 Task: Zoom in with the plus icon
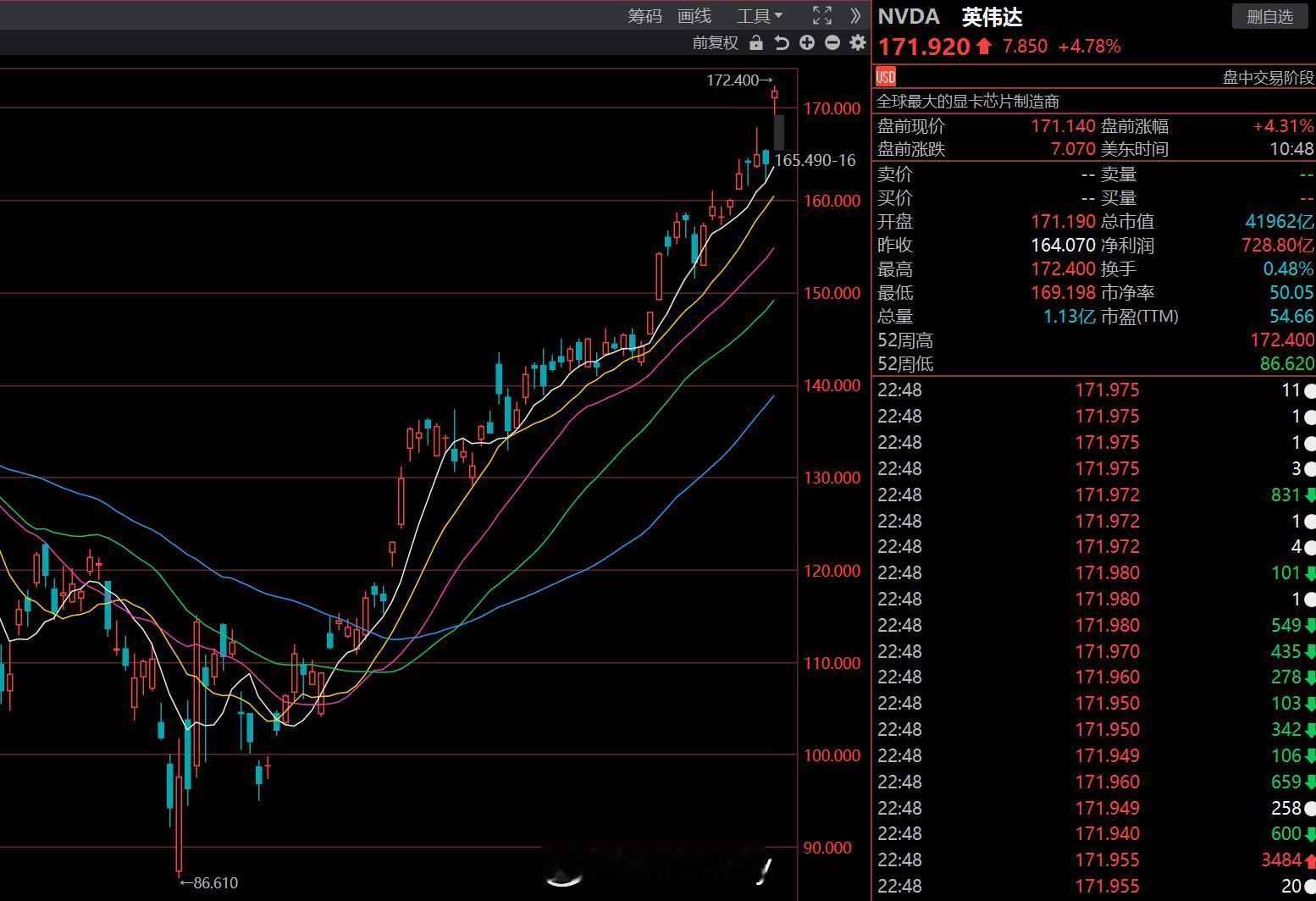(x=807, y=42)
